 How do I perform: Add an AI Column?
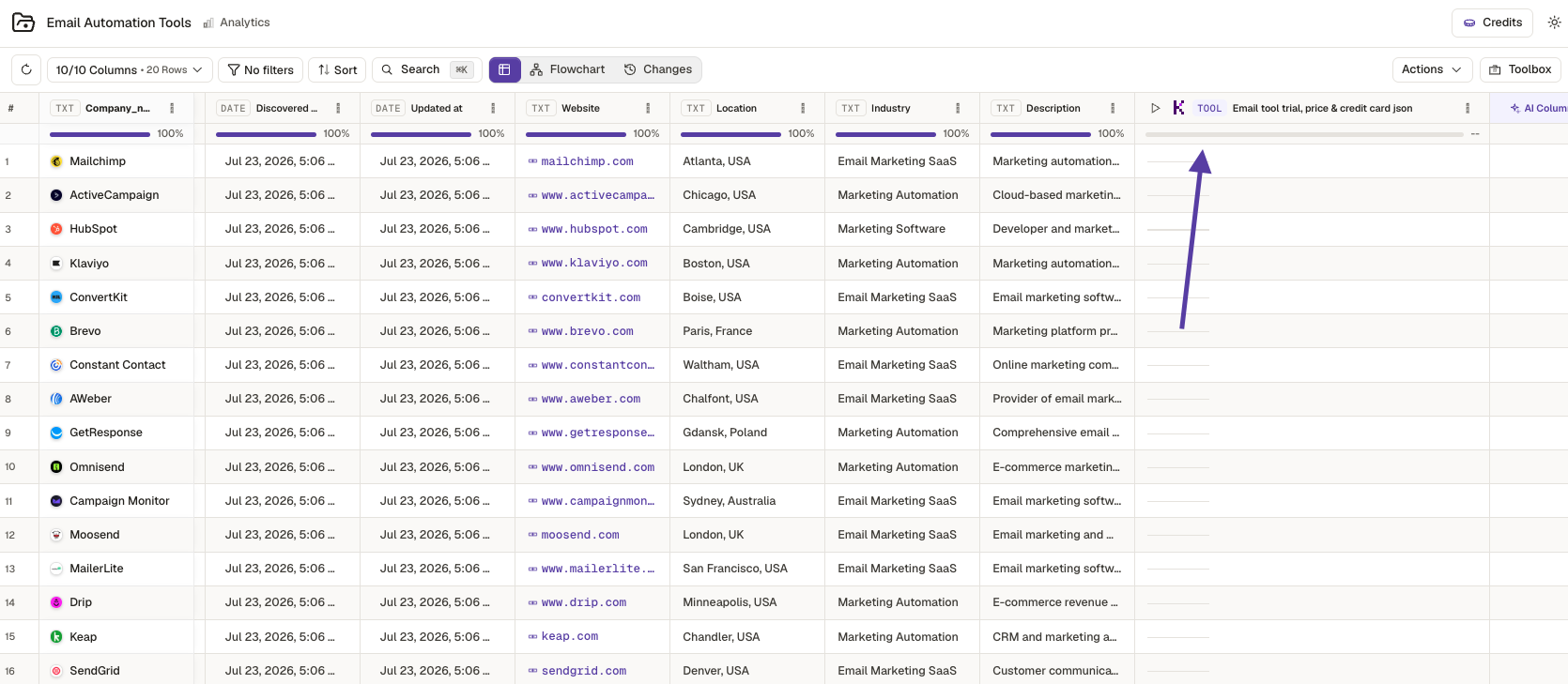click(x=1538, y=108)
